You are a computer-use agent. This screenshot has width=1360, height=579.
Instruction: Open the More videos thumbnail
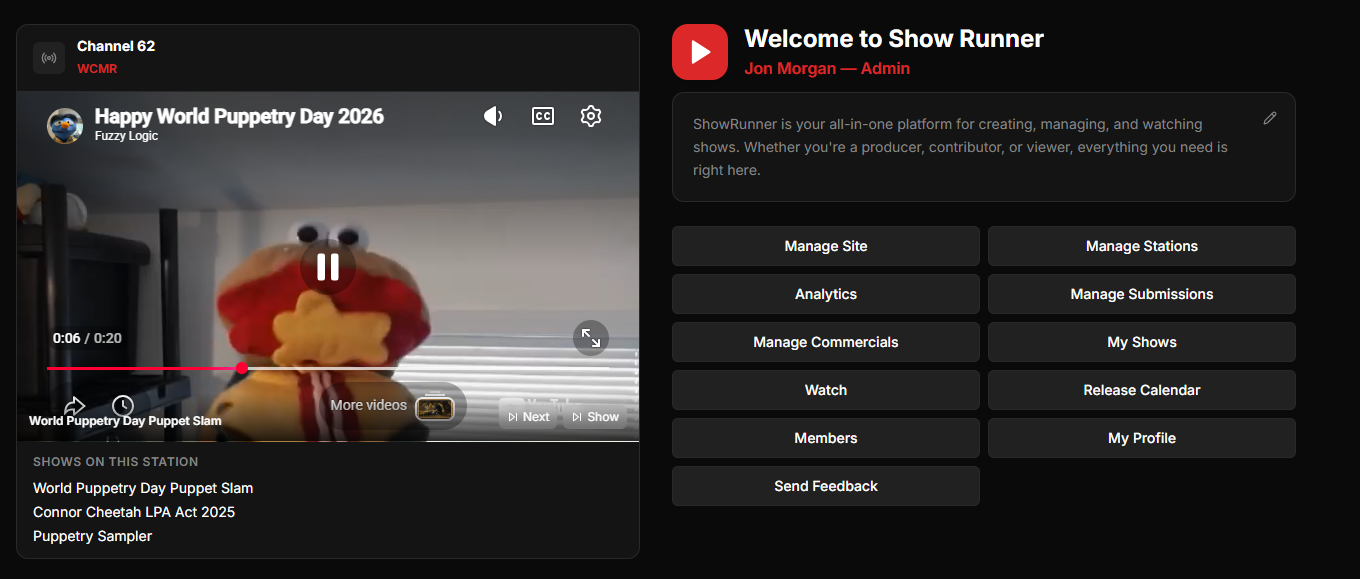(435, 407)
